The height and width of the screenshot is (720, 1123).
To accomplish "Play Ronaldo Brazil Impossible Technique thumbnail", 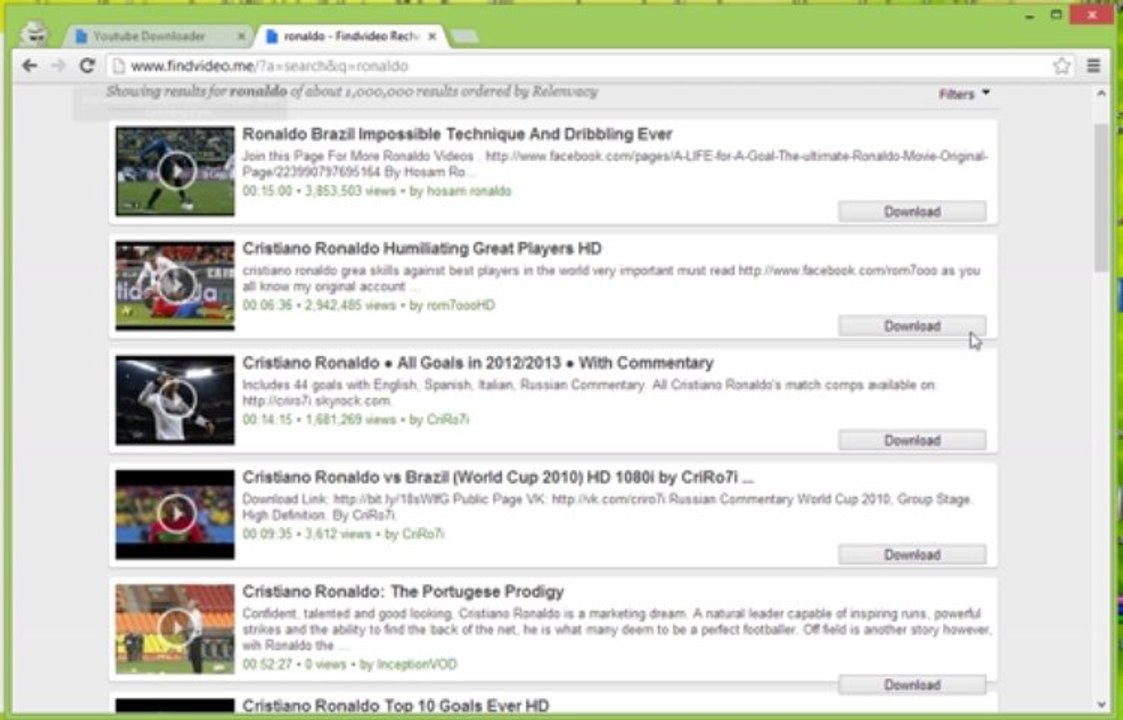I will (175, 171).
